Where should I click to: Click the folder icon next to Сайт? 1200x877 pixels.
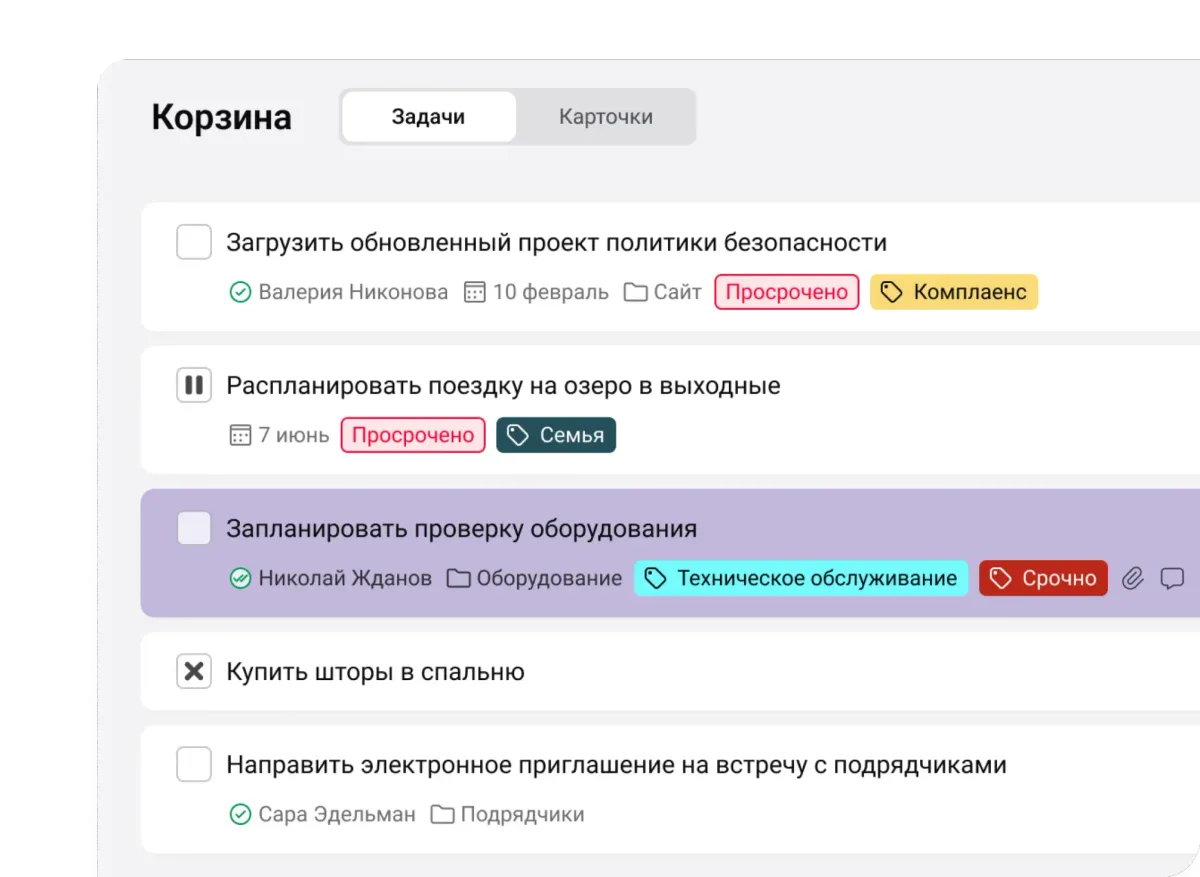pyautogui.click(x=634, y=291)
